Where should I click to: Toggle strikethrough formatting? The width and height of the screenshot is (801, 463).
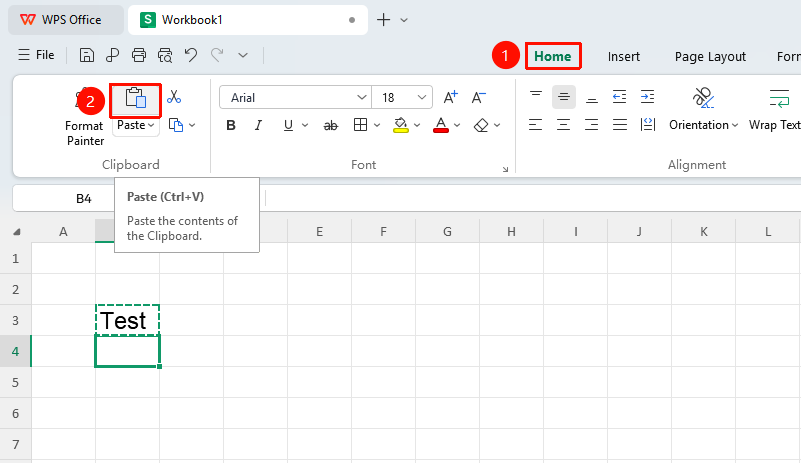click(331, 125)
